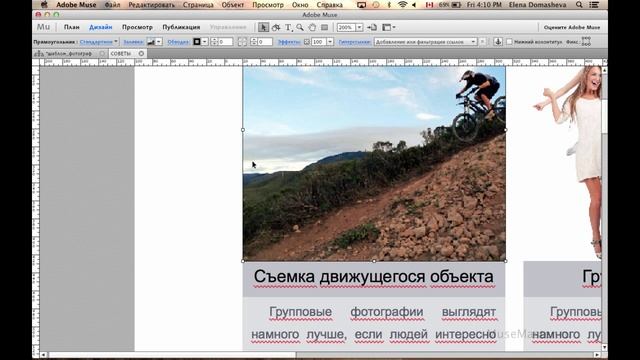Open the opacity 100 dropdown arrow

pos(330,42)
